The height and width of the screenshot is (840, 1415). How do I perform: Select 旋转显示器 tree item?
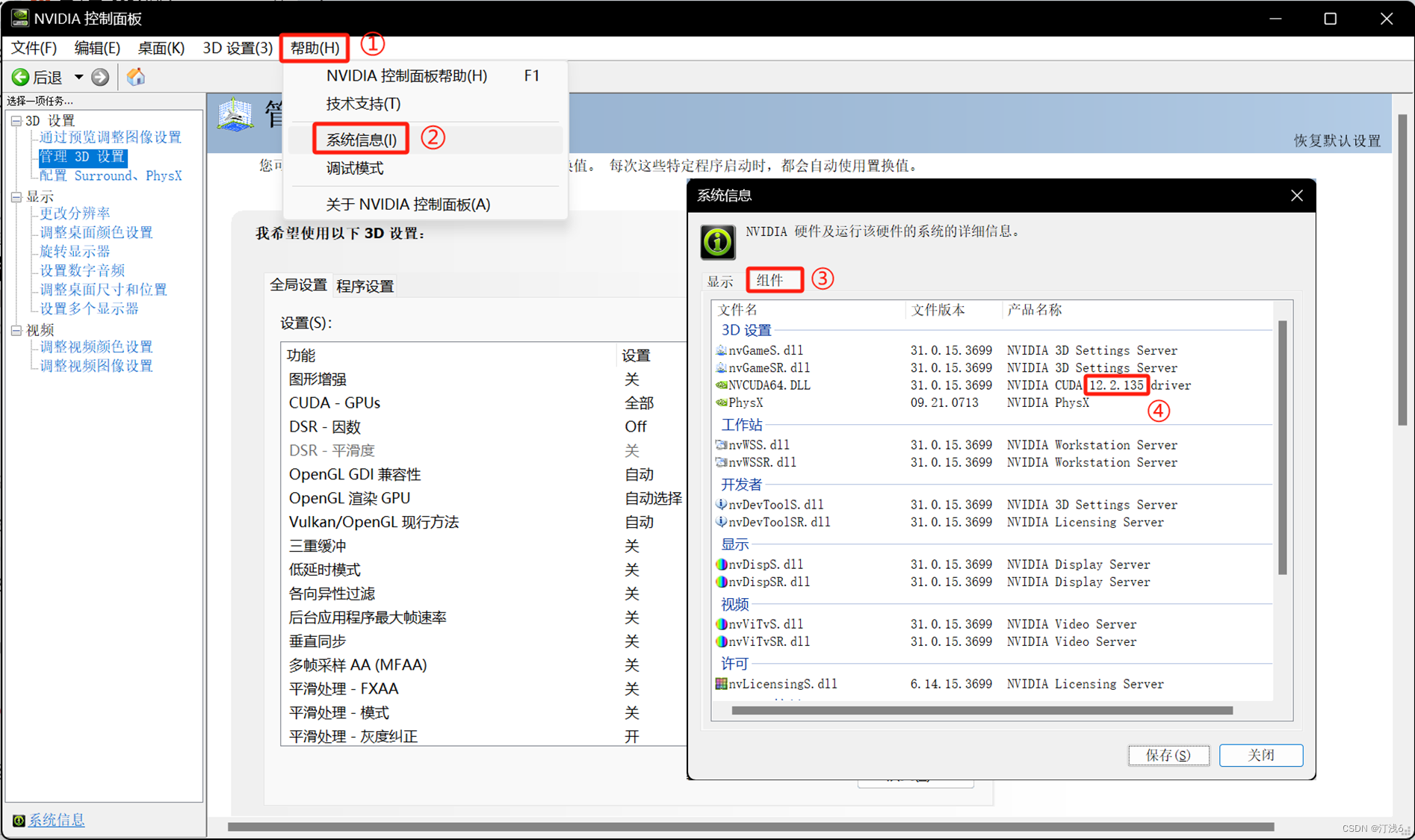75,252
